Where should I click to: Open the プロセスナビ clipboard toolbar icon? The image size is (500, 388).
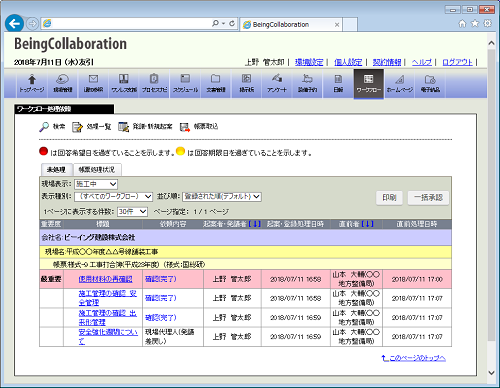tap(154, 83)
